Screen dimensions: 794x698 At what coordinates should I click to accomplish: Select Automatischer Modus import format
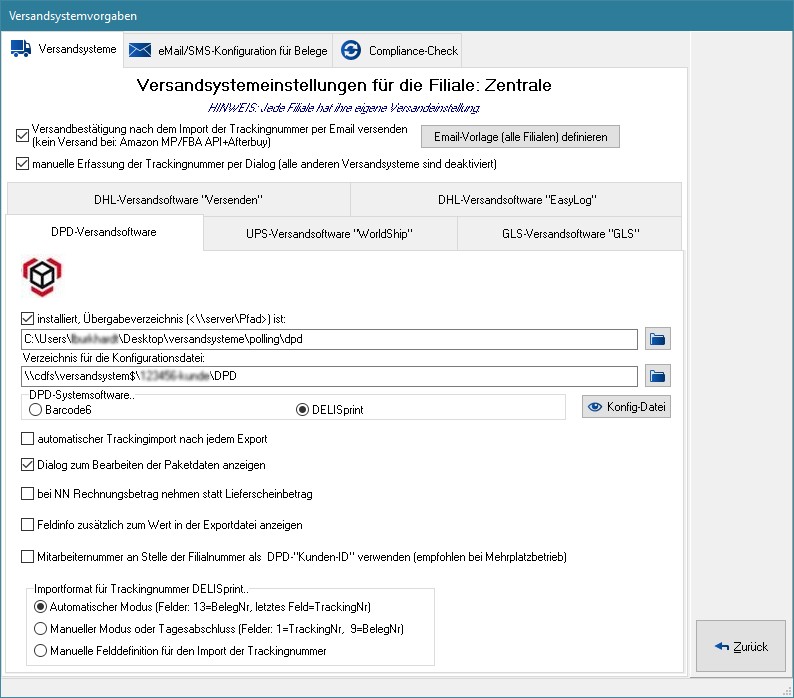pos(41,607)
